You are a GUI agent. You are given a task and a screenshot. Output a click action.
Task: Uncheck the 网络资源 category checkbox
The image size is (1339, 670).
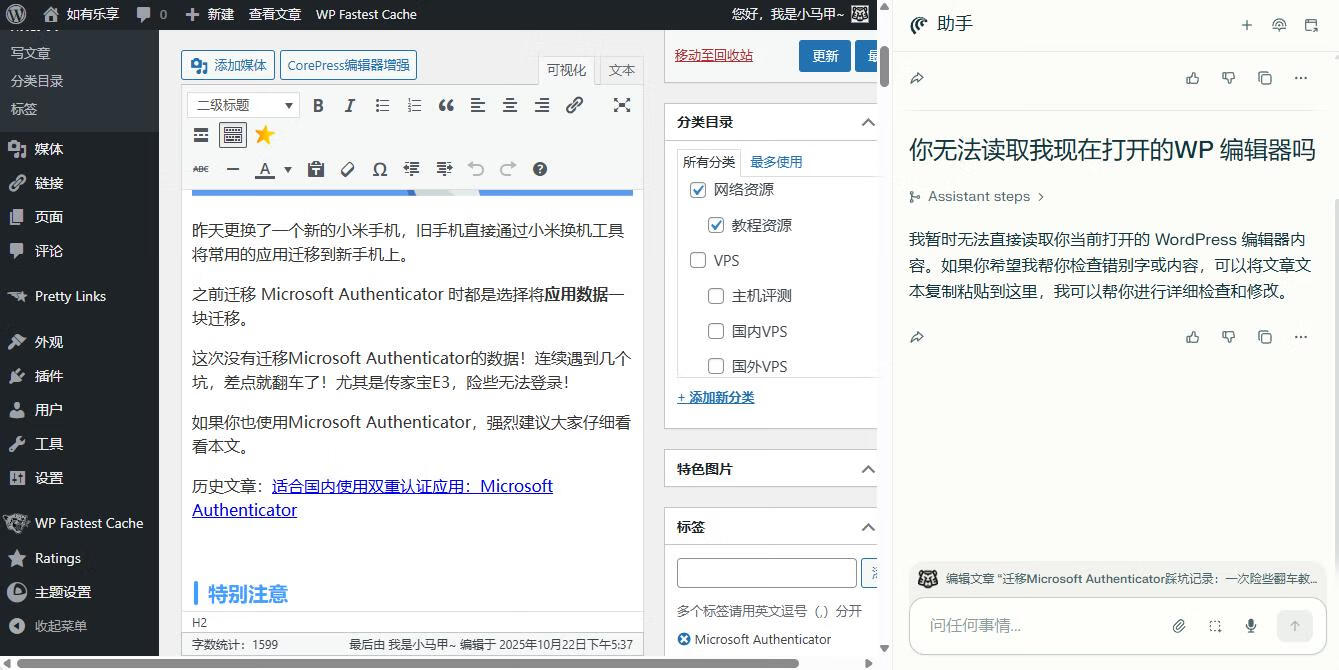click(698, 190)
